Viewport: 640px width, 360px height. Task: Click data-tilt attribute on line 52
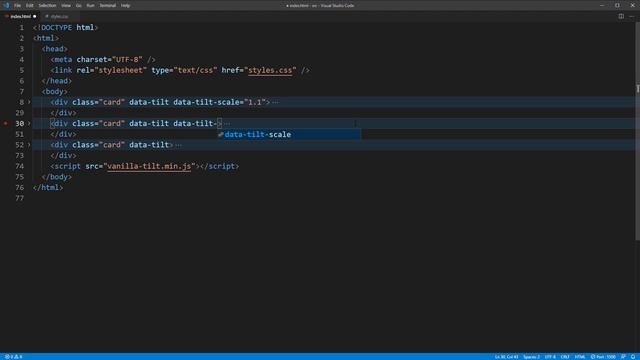tap(149, 145)
